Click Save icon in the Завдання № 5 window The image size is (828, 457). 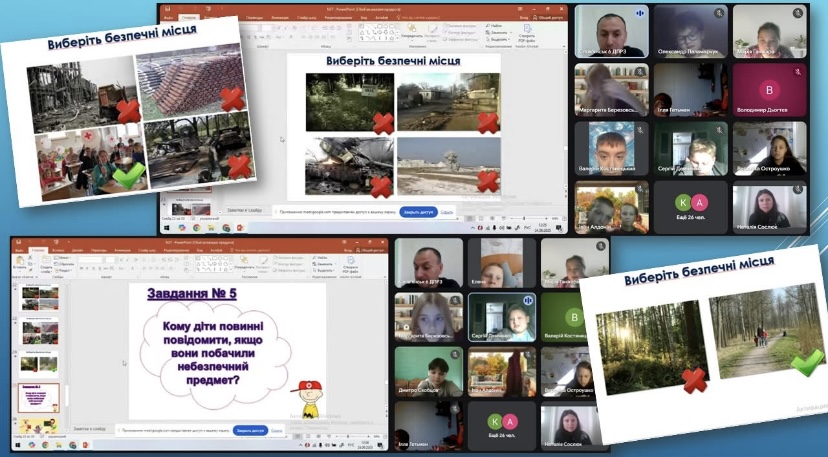pyautogui.click(x=16, y=241)
